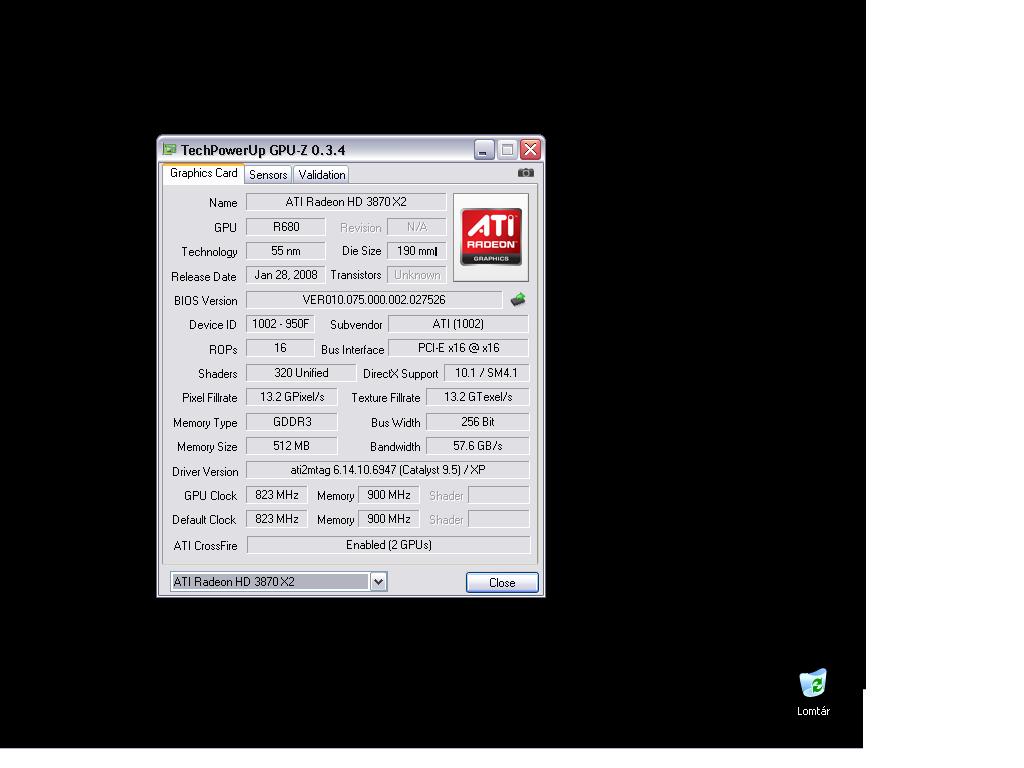Click the empty GPU Clock Shader field
Screen dimensions: 1024x768
[499, 495]
